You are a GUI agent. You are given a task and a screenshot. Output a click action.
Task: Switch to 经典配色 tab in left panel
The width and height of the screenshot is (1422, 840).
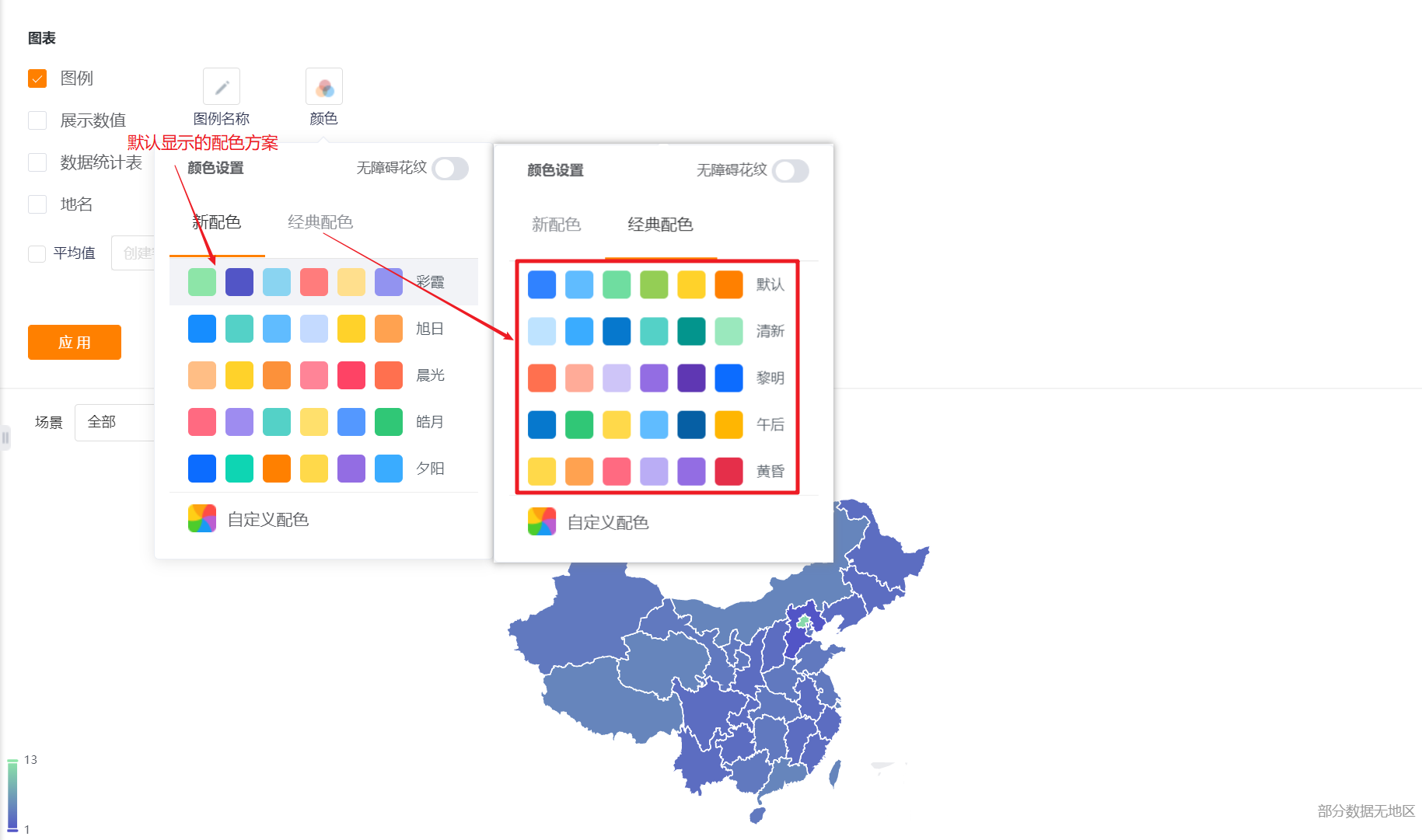[320, 222]
